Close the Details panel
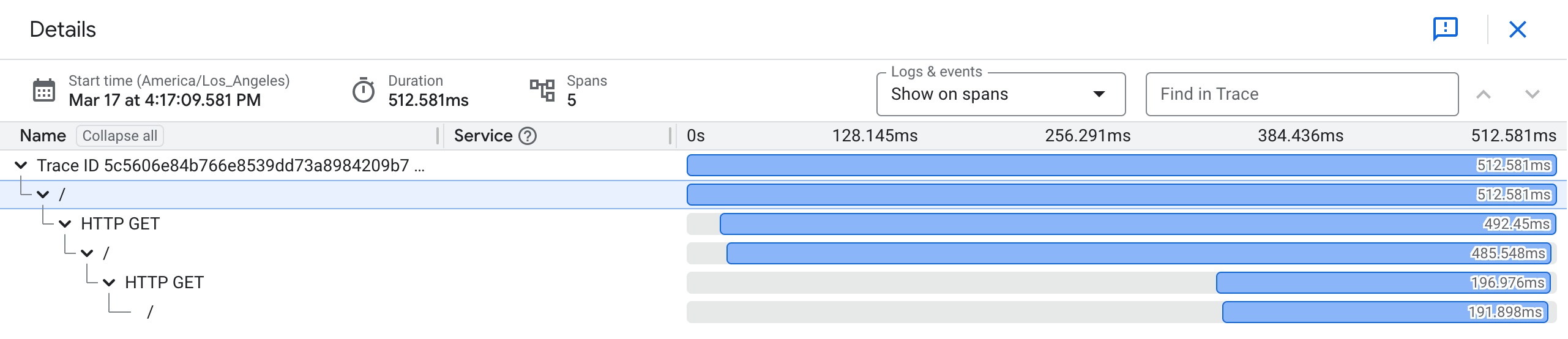This screenshot has height=339, width=1568. tap(1517, 29)
